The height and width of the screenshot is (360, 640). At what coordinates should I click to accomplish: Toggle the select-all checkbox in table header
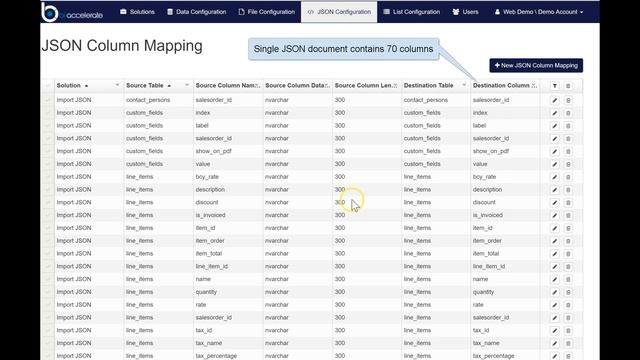point(48,86)
